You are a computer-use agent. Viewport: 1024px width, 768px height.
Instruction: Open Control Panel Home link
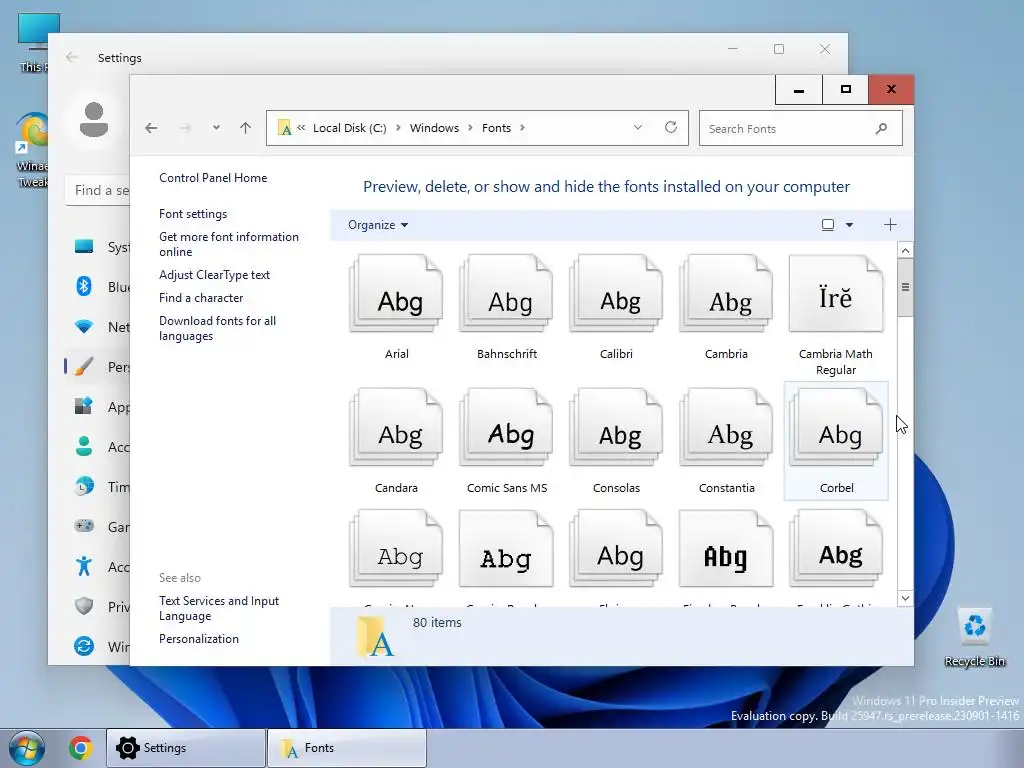click(x=213, y=178)
